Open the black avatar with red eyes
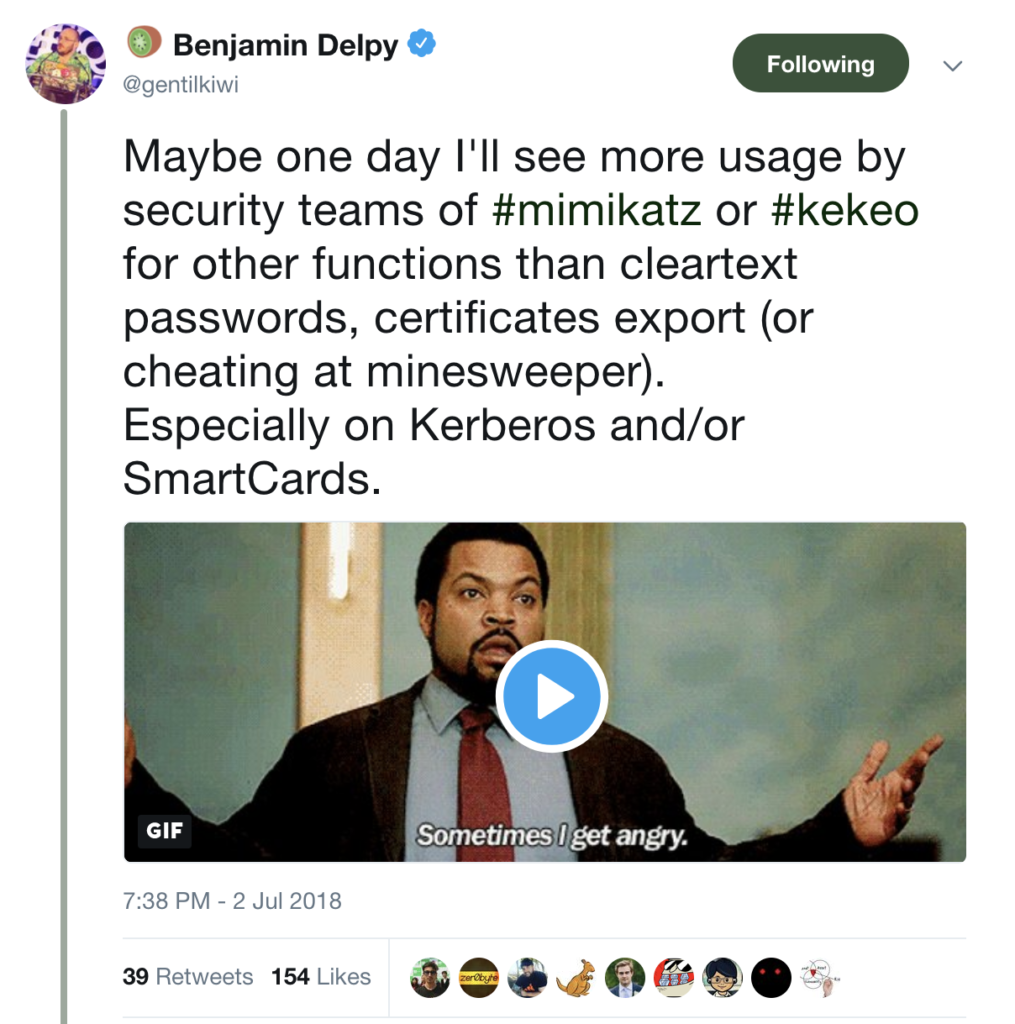1015x1024 pixels. (x=771, y=978)
